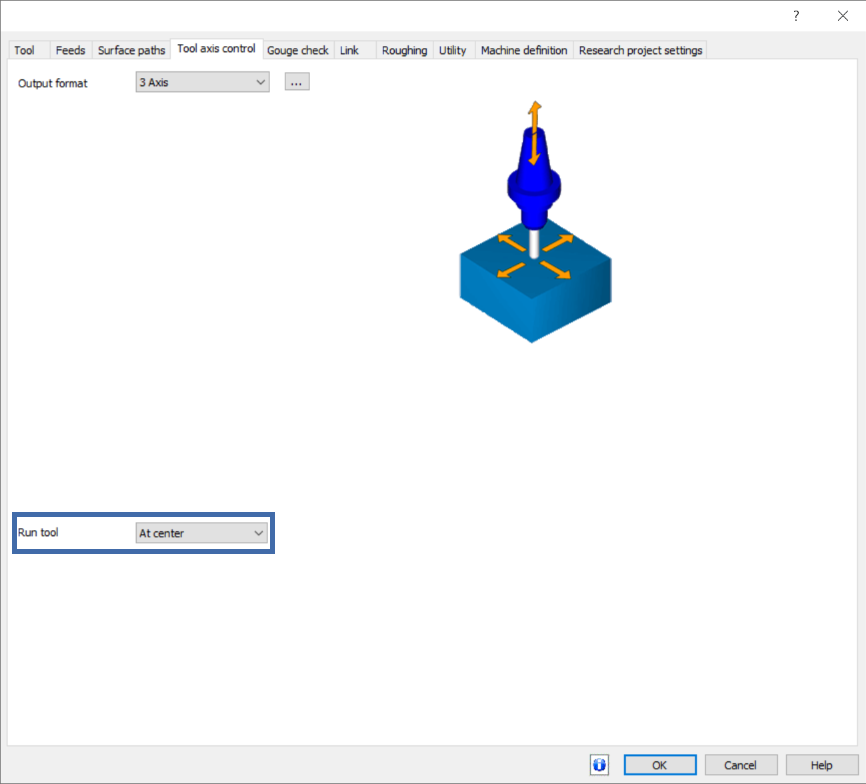
Task: Open the Roughing tab
Action: point(404,50)
